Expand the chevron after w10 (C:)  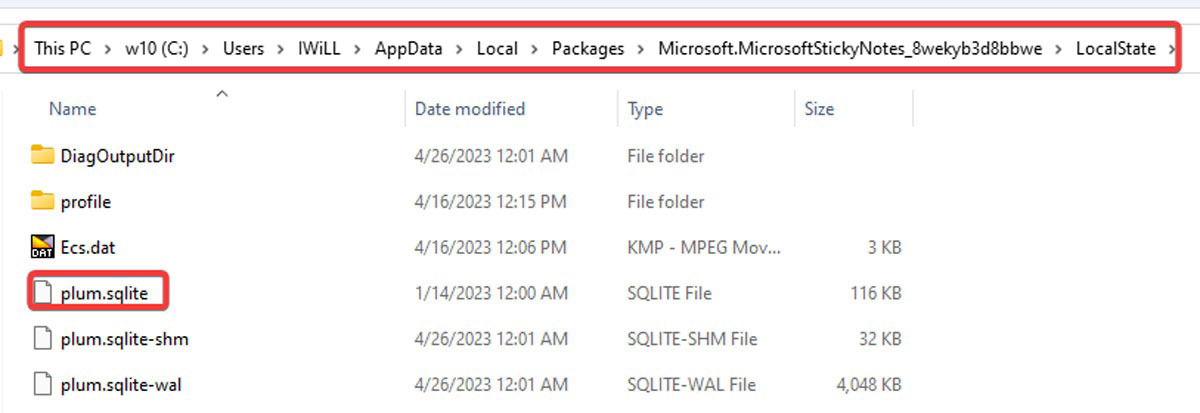point(205,49)
